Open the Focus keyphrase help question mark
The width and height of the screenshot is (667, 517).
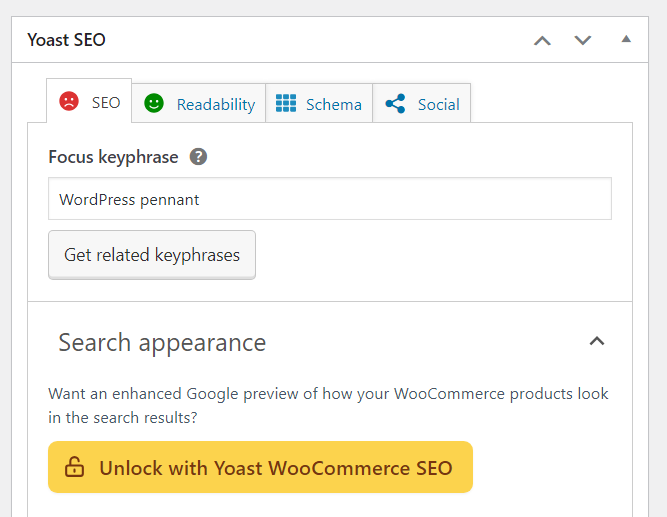199,156
